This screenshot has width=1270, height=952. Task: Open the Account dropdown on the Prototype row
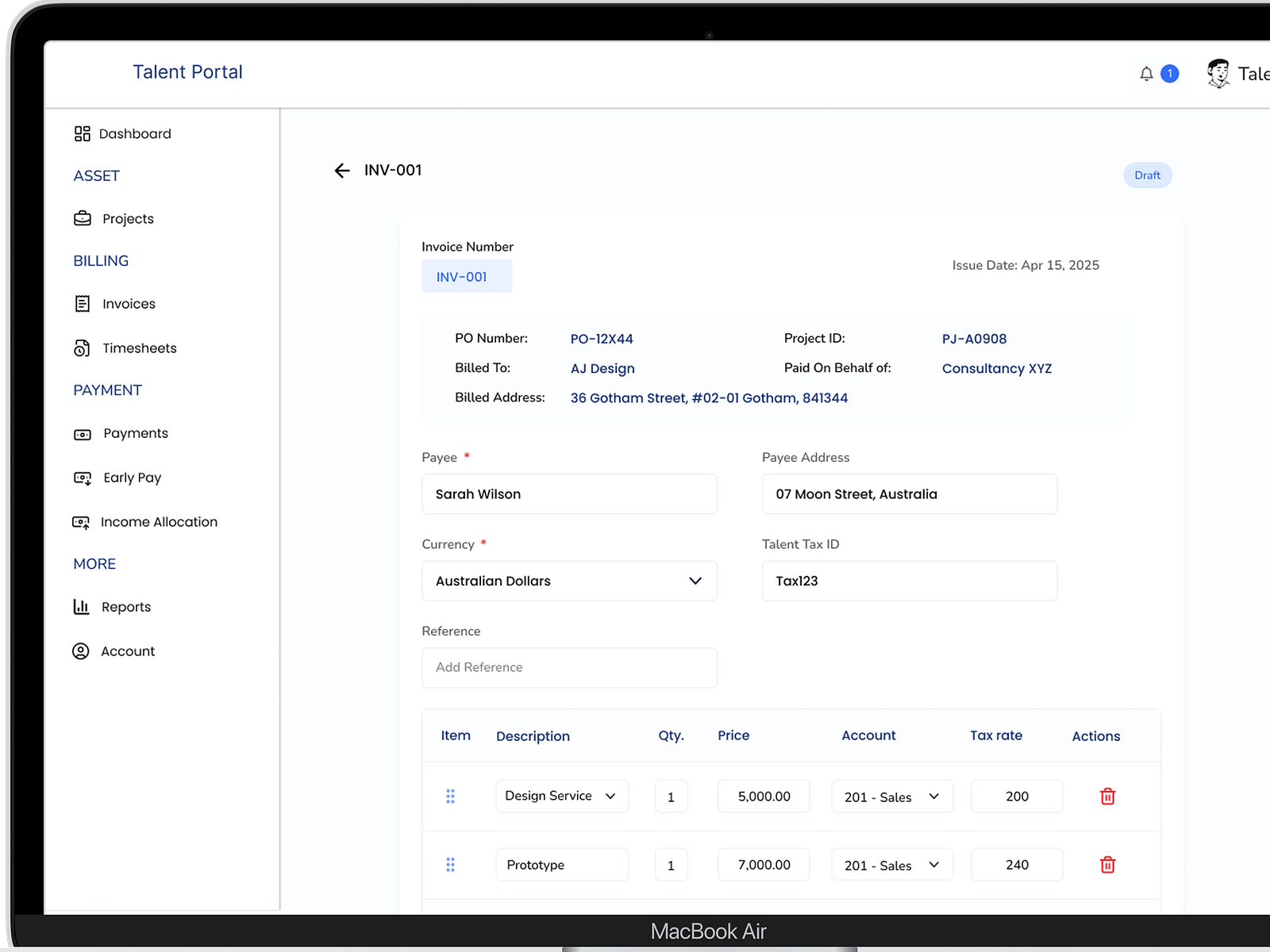click(891, 865)
